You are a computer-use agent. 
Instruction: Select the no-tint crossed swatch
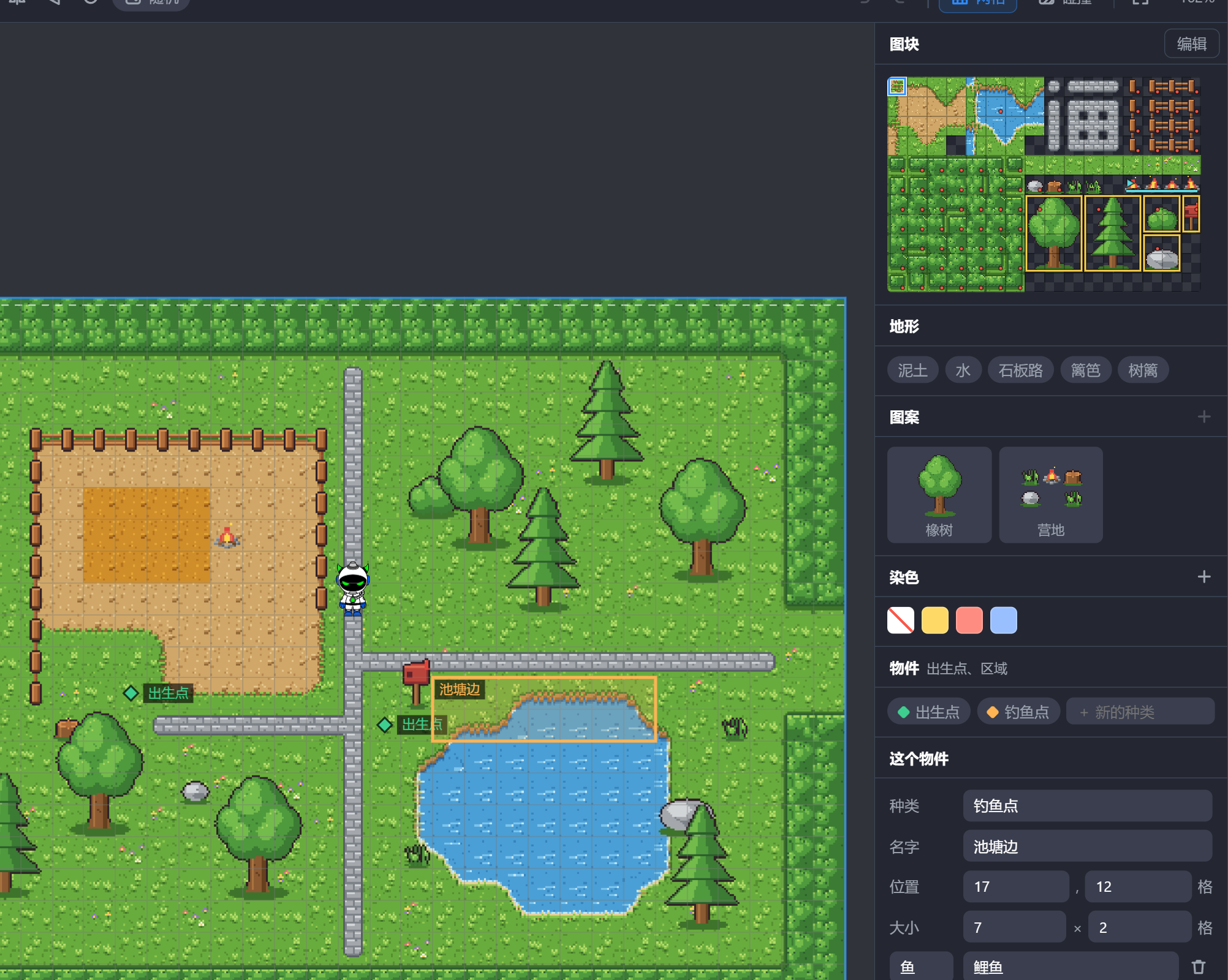tap(901, 620)
